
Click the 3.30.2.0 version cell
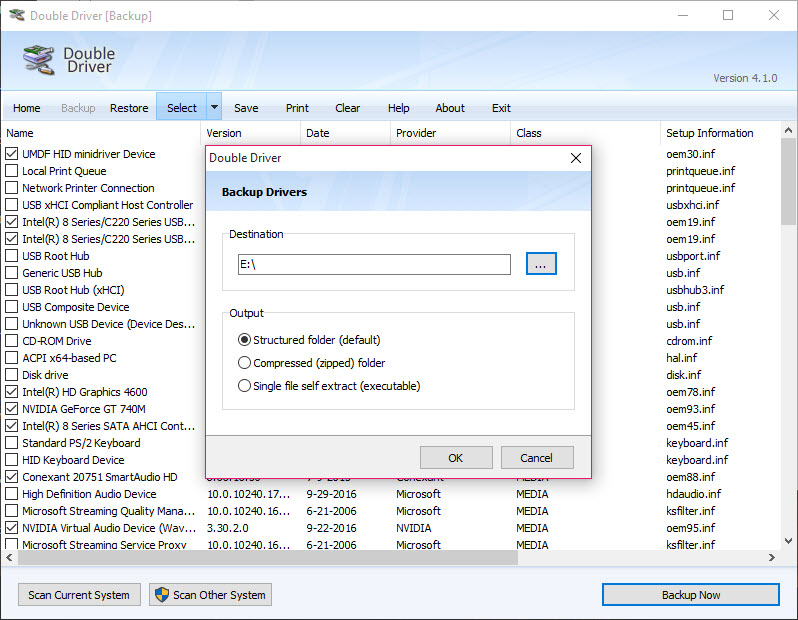(x=227, y=528)
